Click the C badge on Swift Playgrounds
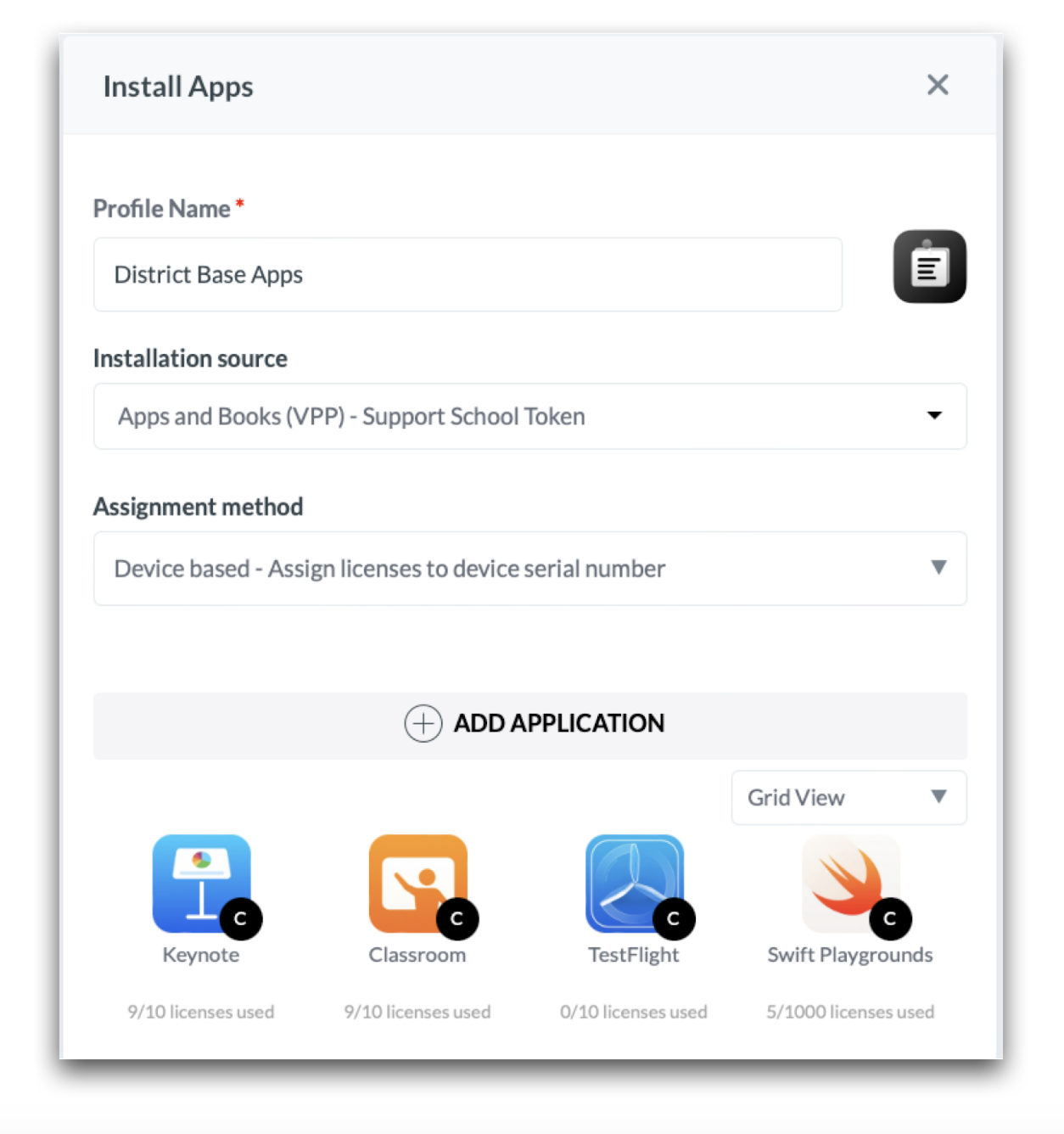This screenshot has height=1134, width=1064. [x=890, y=918]
